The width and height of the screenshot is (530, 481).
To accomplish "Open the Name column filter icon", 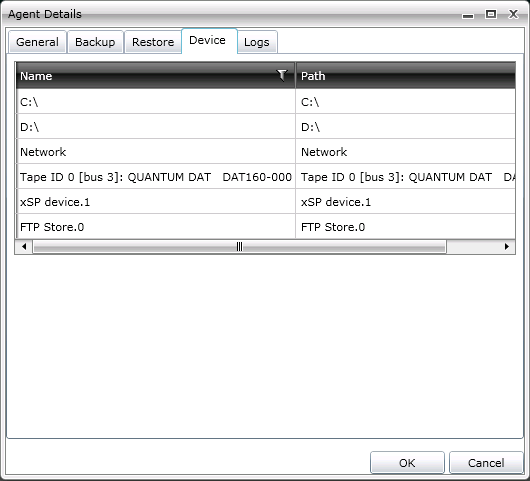I will click(x=282, y=75).
